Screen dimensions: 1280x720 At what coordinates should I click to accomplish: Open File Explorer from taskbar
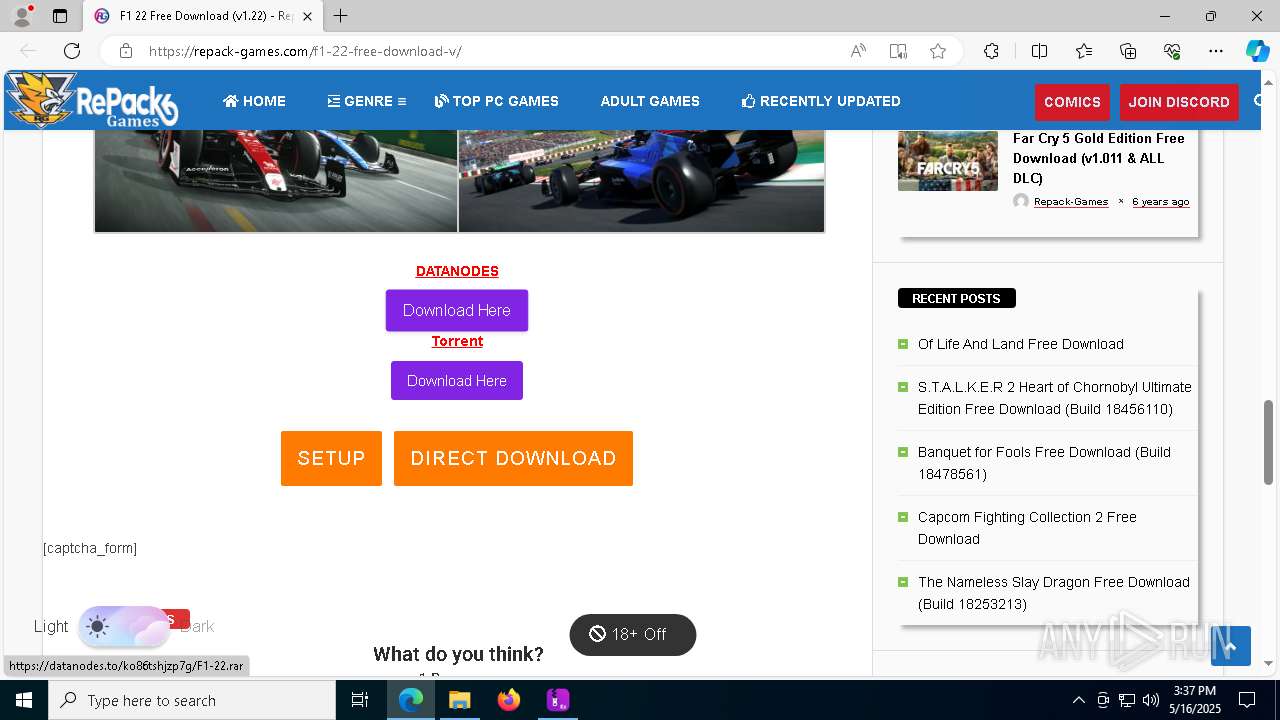tap(459, 700)
